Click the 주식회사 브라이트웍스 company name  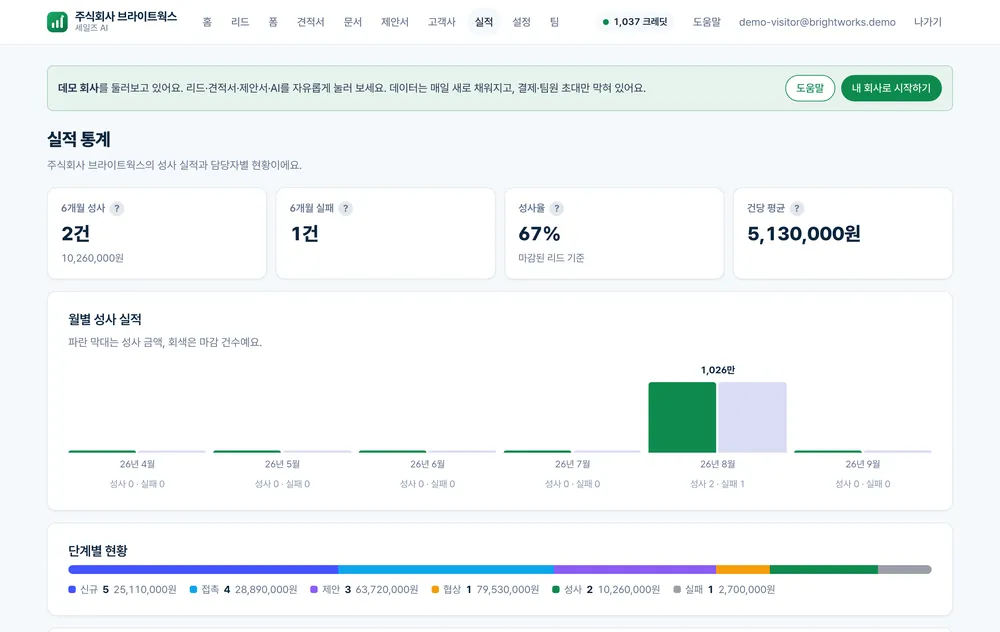pyautogui.click(x=126, y=17)
